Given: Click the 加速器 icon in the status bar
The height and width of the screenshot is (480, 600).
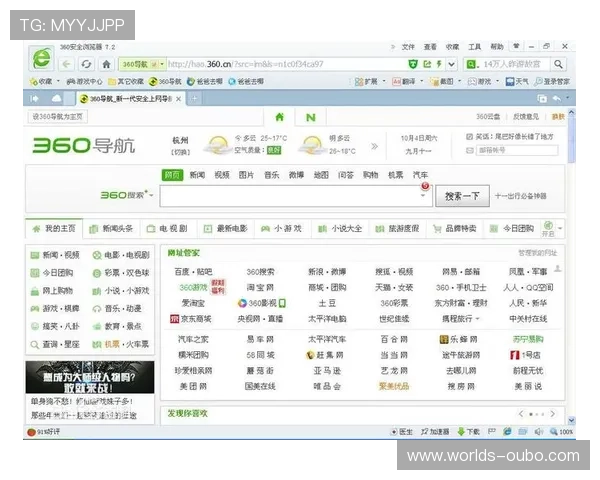Looking at the screenshot, I should pyautogui.click(x=435, y=432).
